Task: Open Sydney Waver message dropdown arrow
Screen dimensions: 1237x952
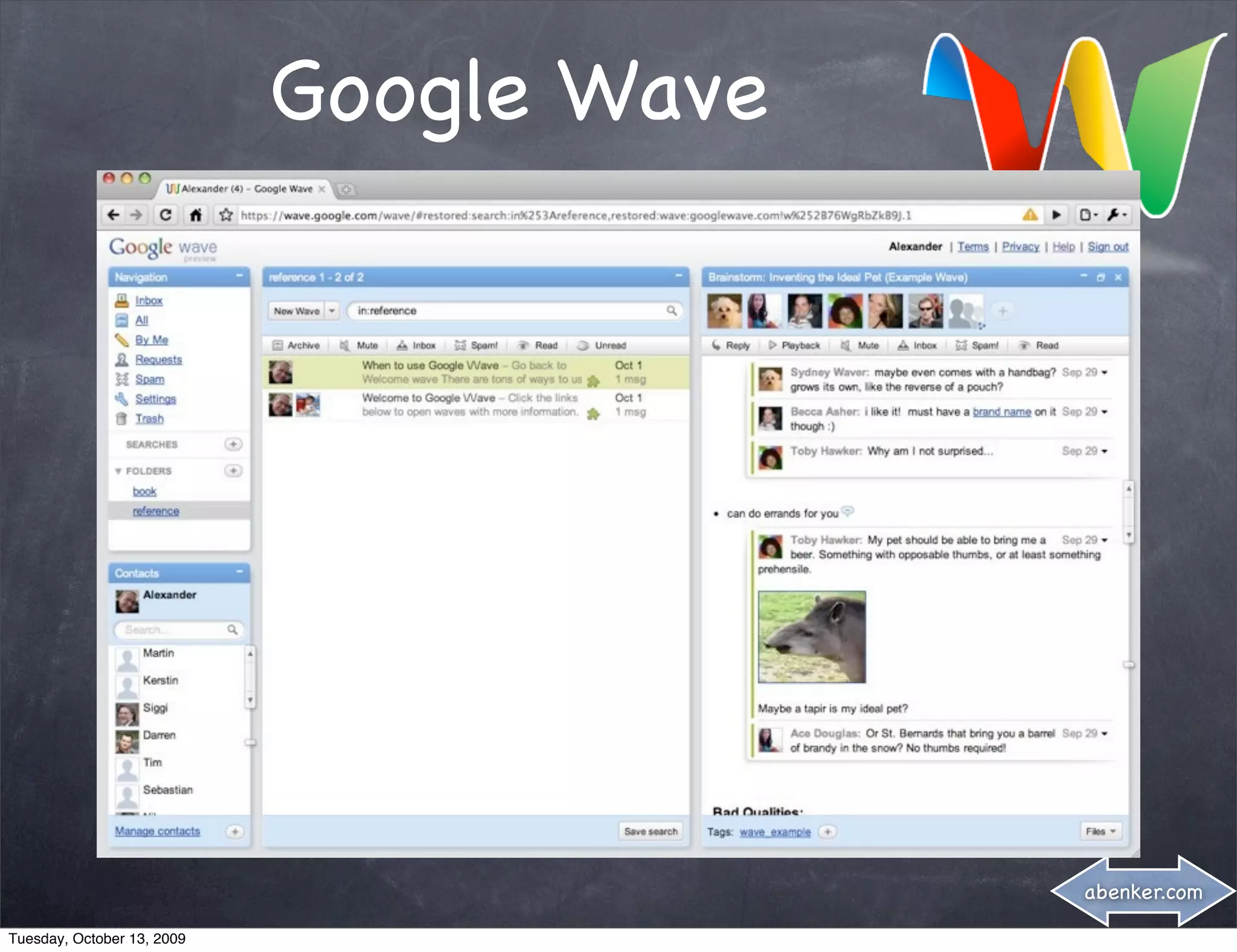Action: coord(1105,373)
